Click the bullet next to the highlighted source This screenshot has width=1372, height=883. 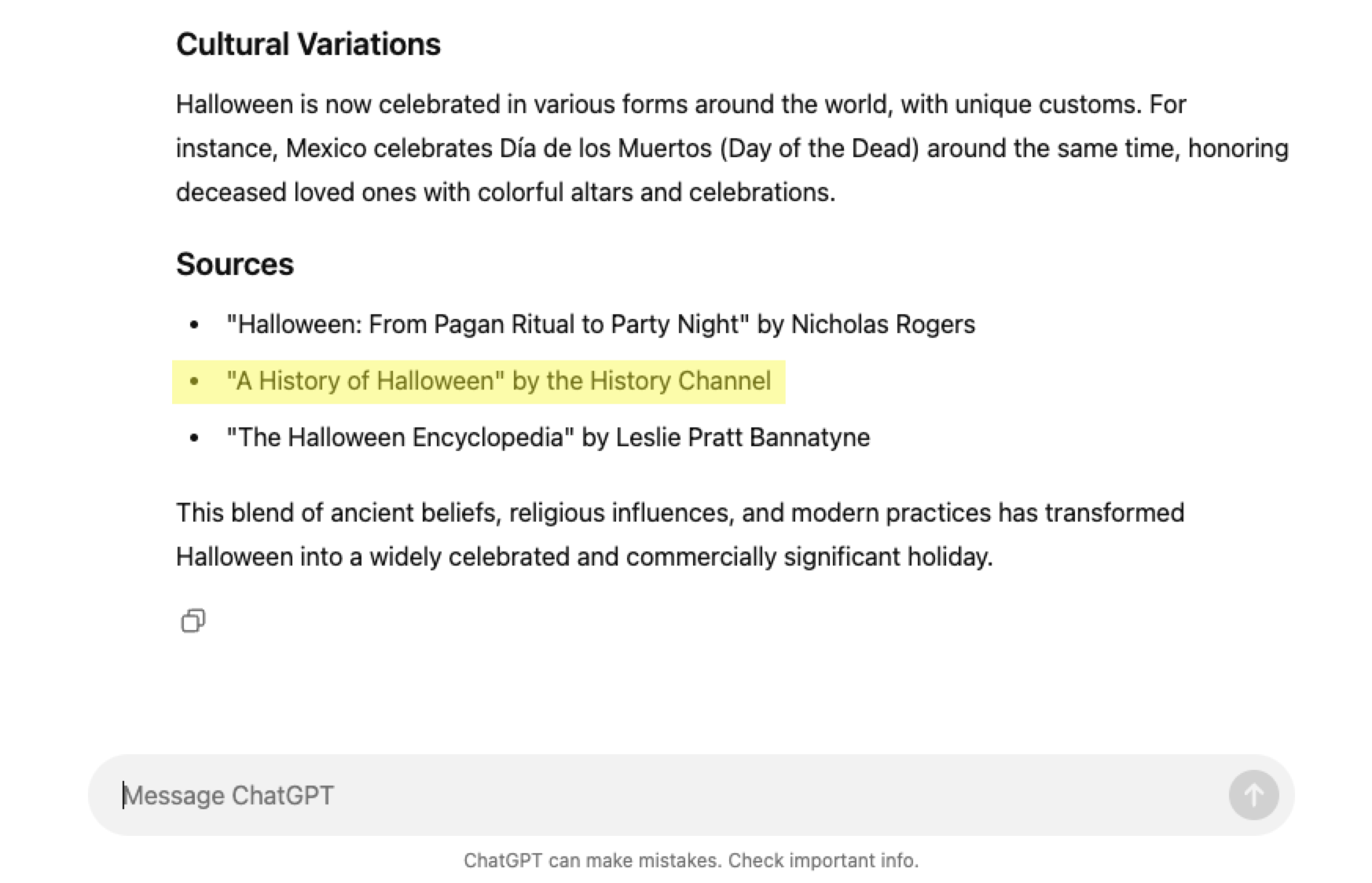click(x=194, y=380)
